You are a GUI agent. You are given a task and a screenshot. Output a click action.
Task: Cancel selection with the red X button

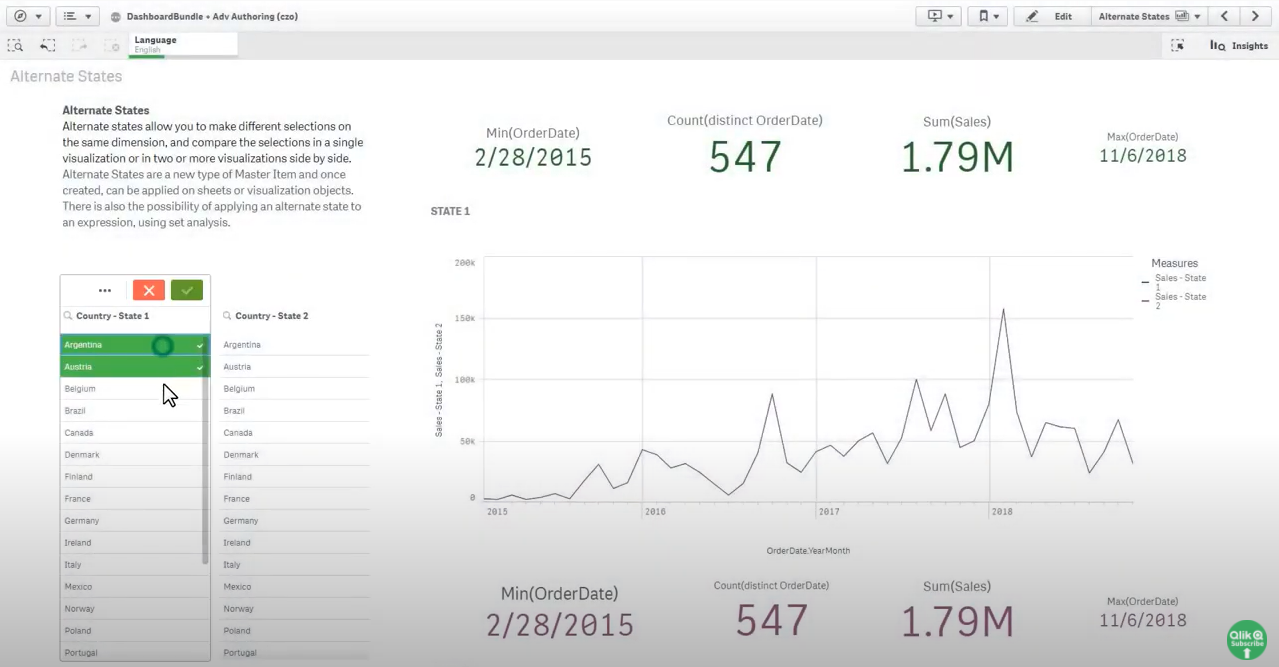148,290
